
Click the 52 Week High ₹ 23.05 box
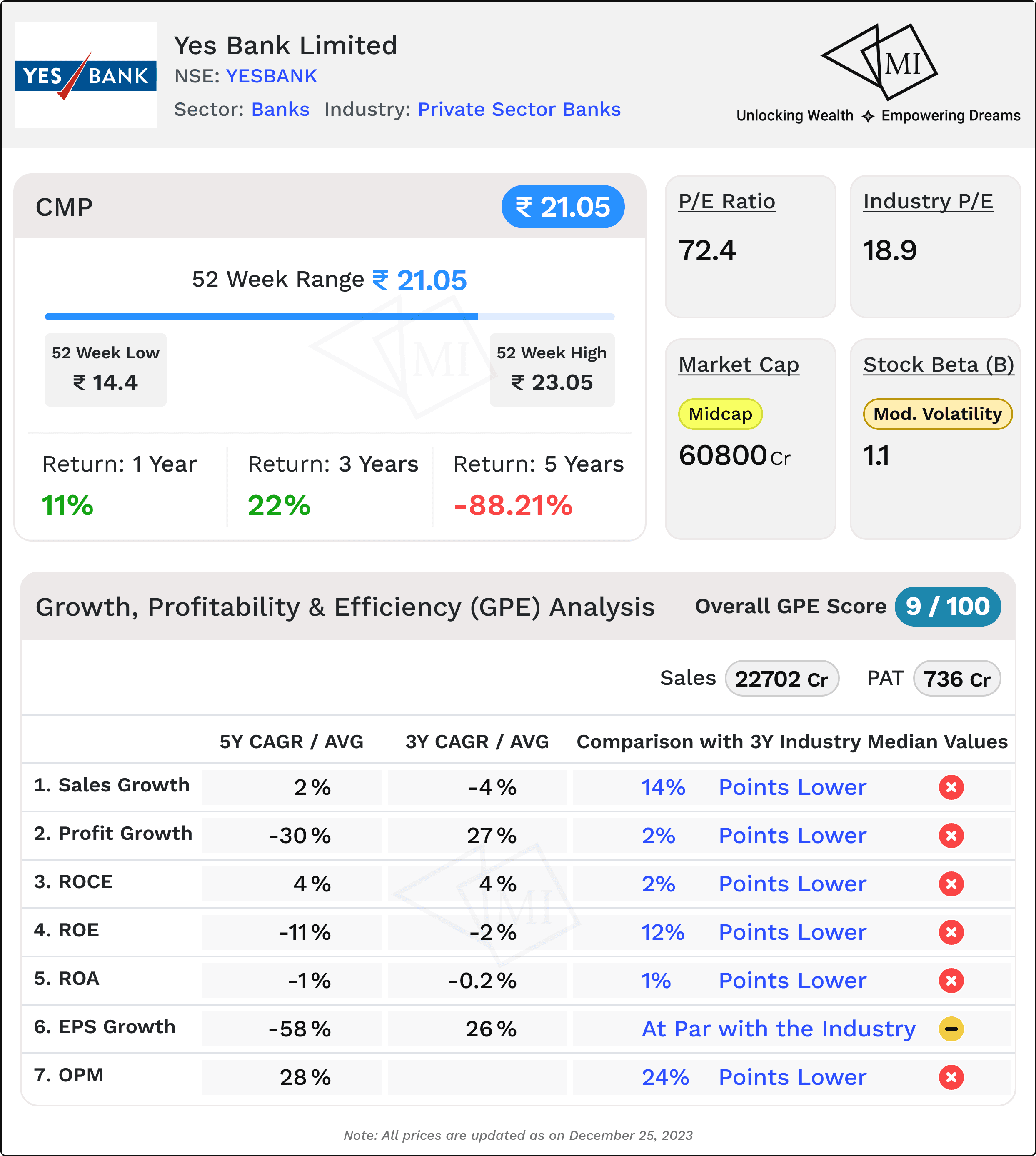552,370
